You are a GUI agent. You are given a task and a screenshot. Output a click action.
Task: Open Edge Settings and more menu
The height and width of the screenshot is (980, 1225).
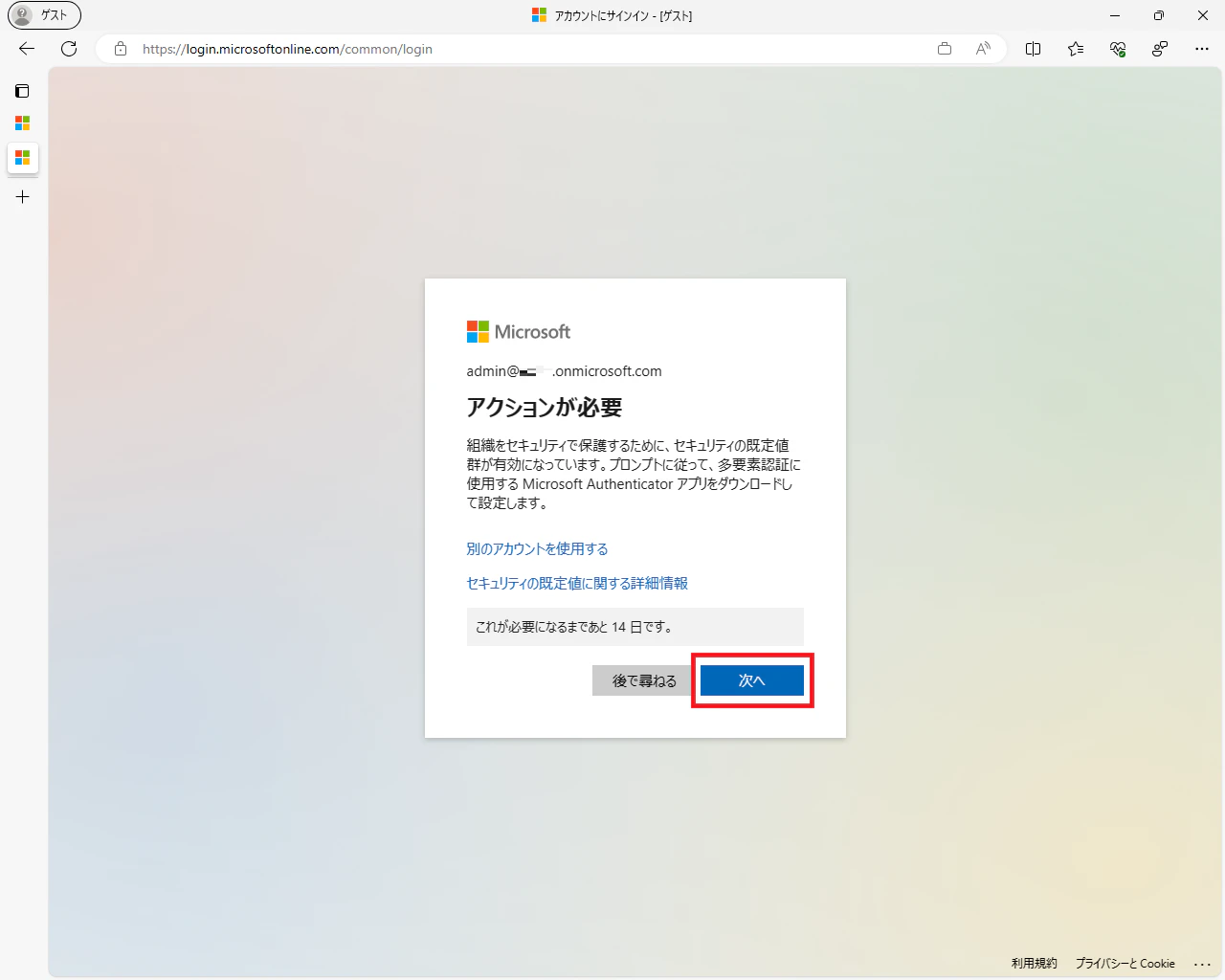(1202, 49)
